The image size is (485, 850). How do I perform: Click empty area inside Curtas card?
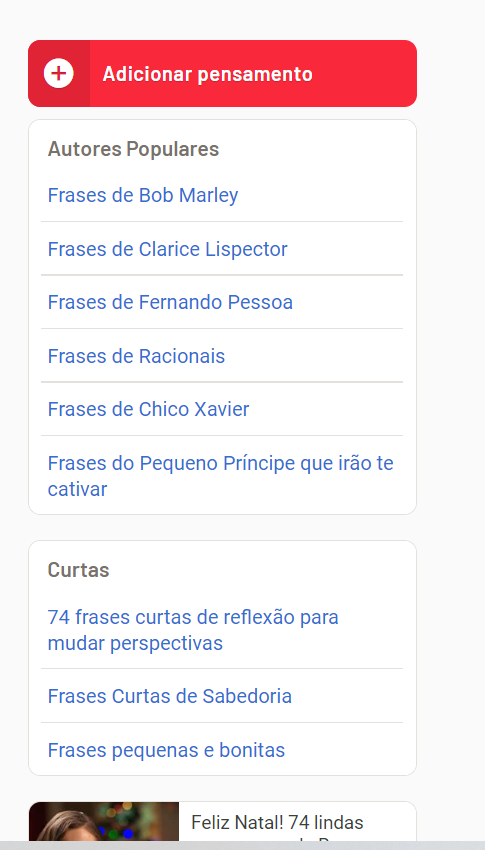click(x=325, y=569)
